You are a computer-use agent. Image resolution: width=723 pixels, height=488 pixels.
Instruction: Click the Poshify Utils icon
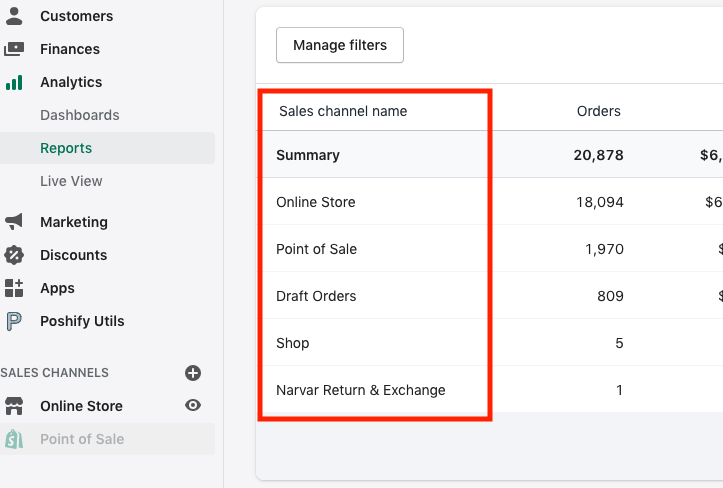click(14, 321)
